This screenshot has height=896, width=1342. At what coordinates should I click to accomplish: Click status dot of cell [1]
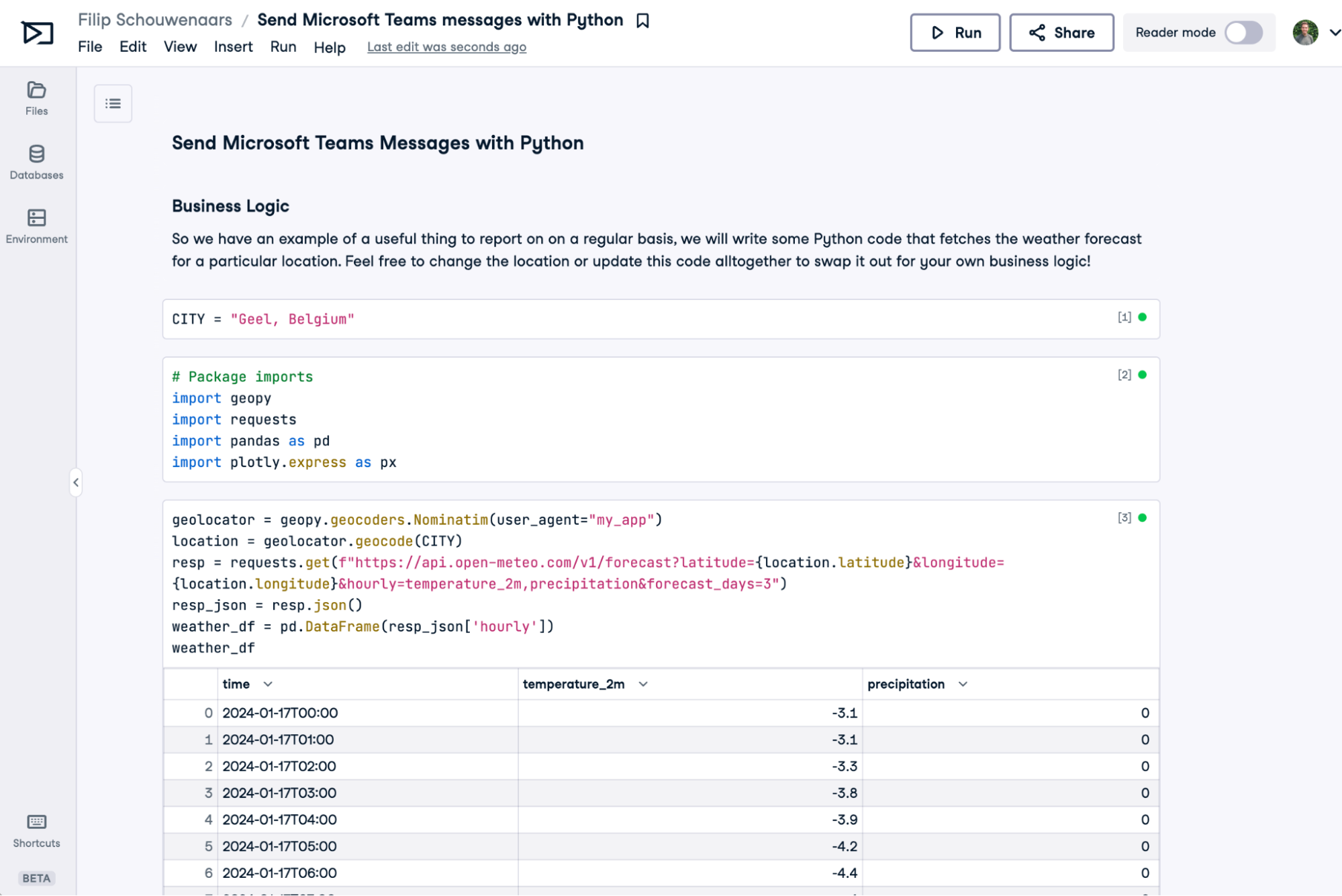point(1142,317)
